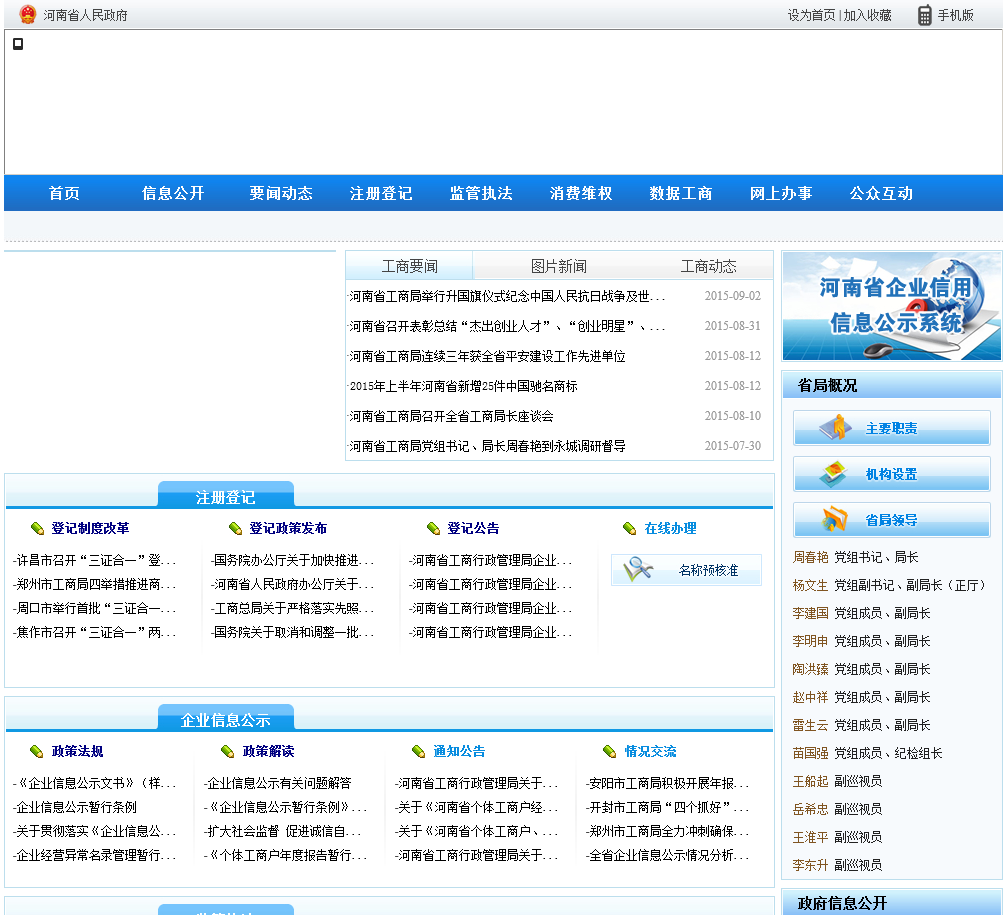Open 企业信息公示有关问题解答 link
The width and height of the screenshot is (1007, 915).
tap(277, 783)
